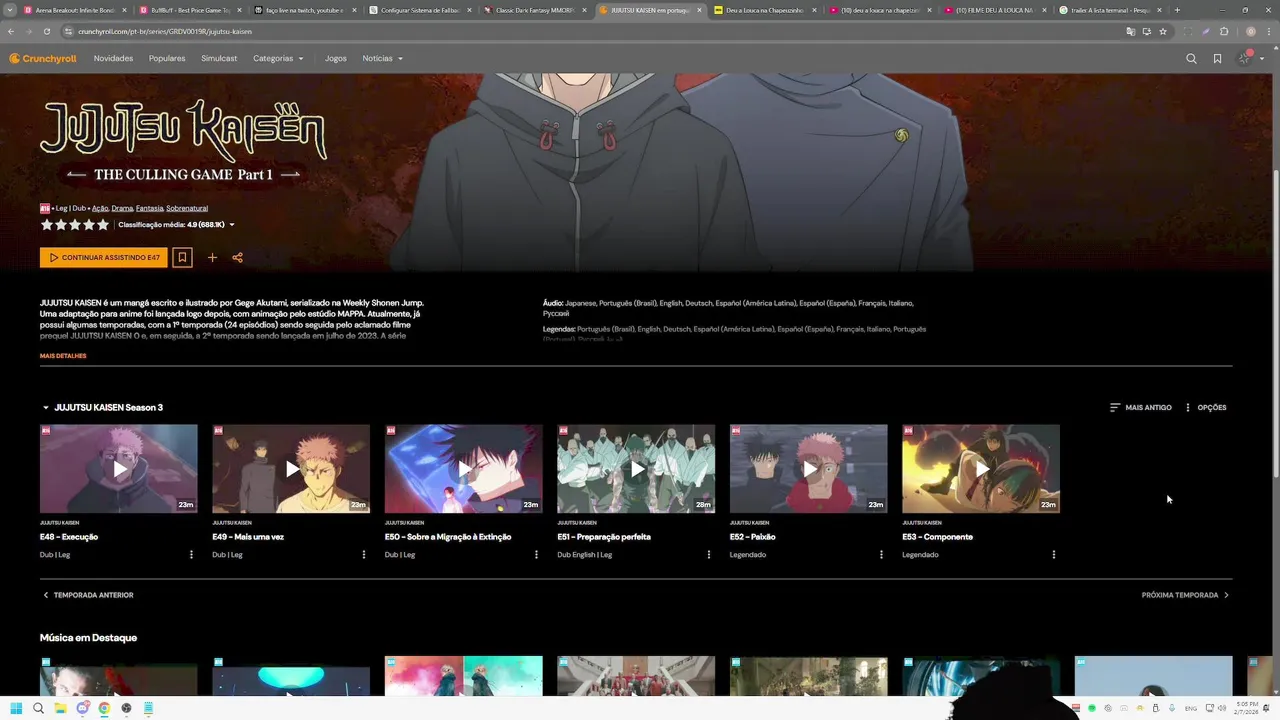Image resolution: width=1280 pixels, height=720 pixels.
Task: Play E48 - Execução thumbnail
Action: click(x=119, y=469)
